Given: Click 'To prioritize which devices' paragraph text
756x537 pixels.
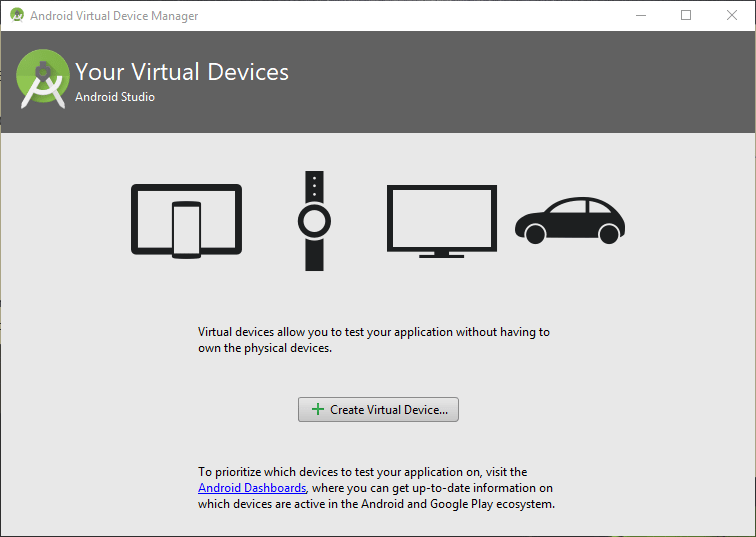Looking at the screenshot, I should [377, 488].
